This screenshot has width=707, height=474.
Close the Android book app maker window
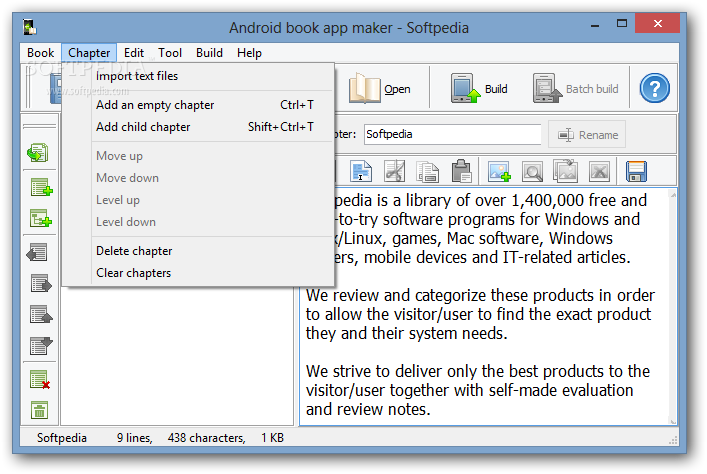(x=657, y=23)
